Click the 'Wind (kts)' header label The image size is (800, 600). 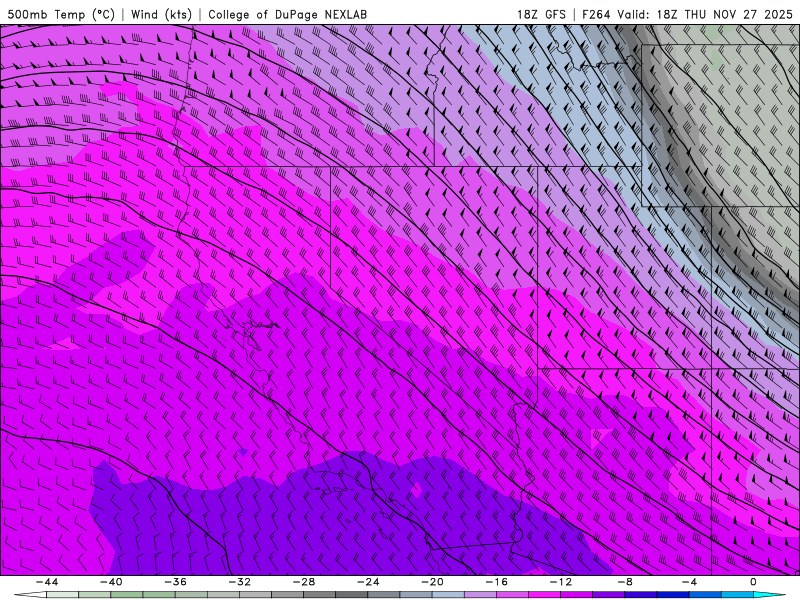coord(161,14)
